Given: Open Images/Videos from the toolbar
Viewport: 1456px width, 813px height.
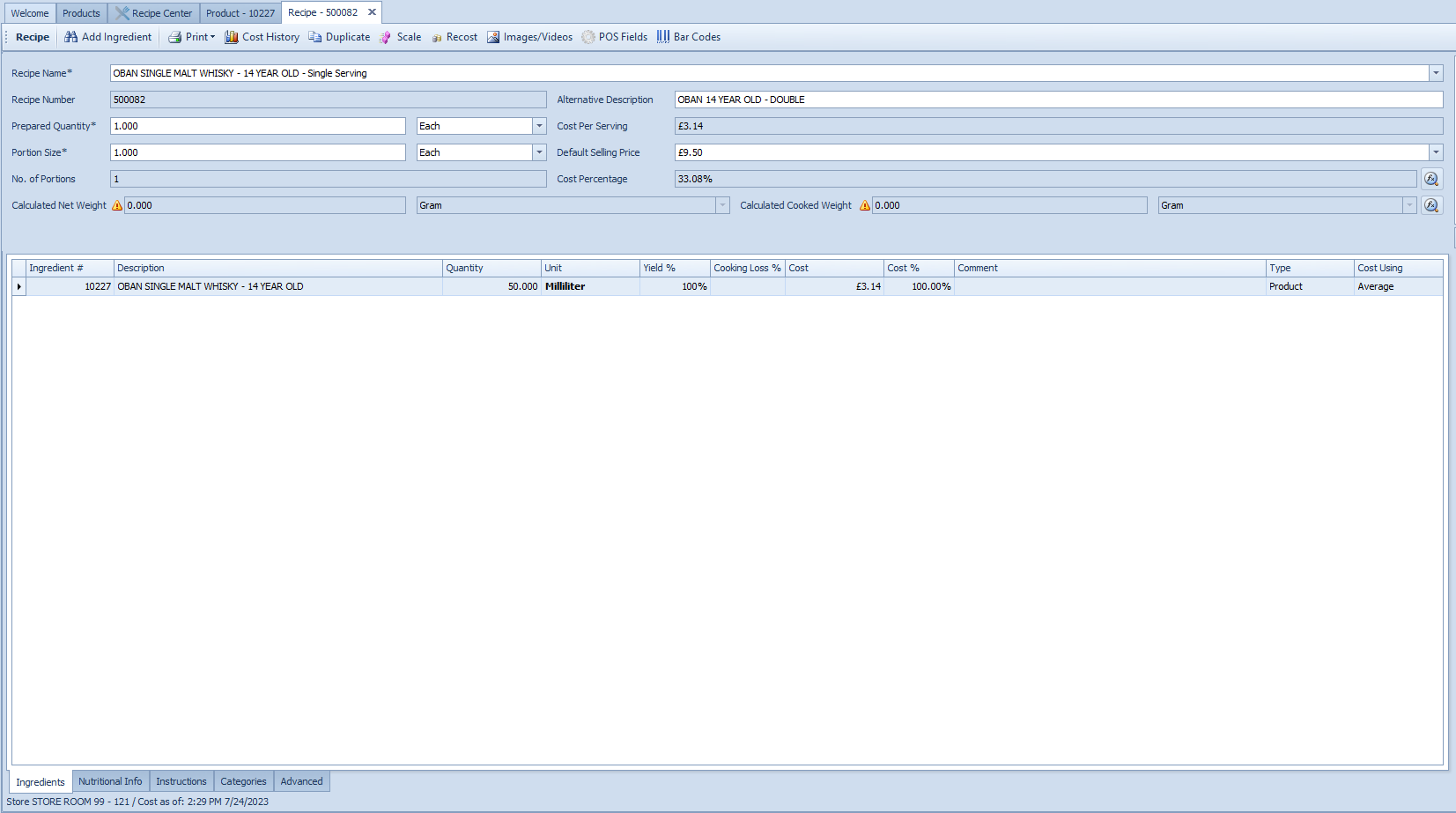Looking at the screenshot, I should (529, 37).
